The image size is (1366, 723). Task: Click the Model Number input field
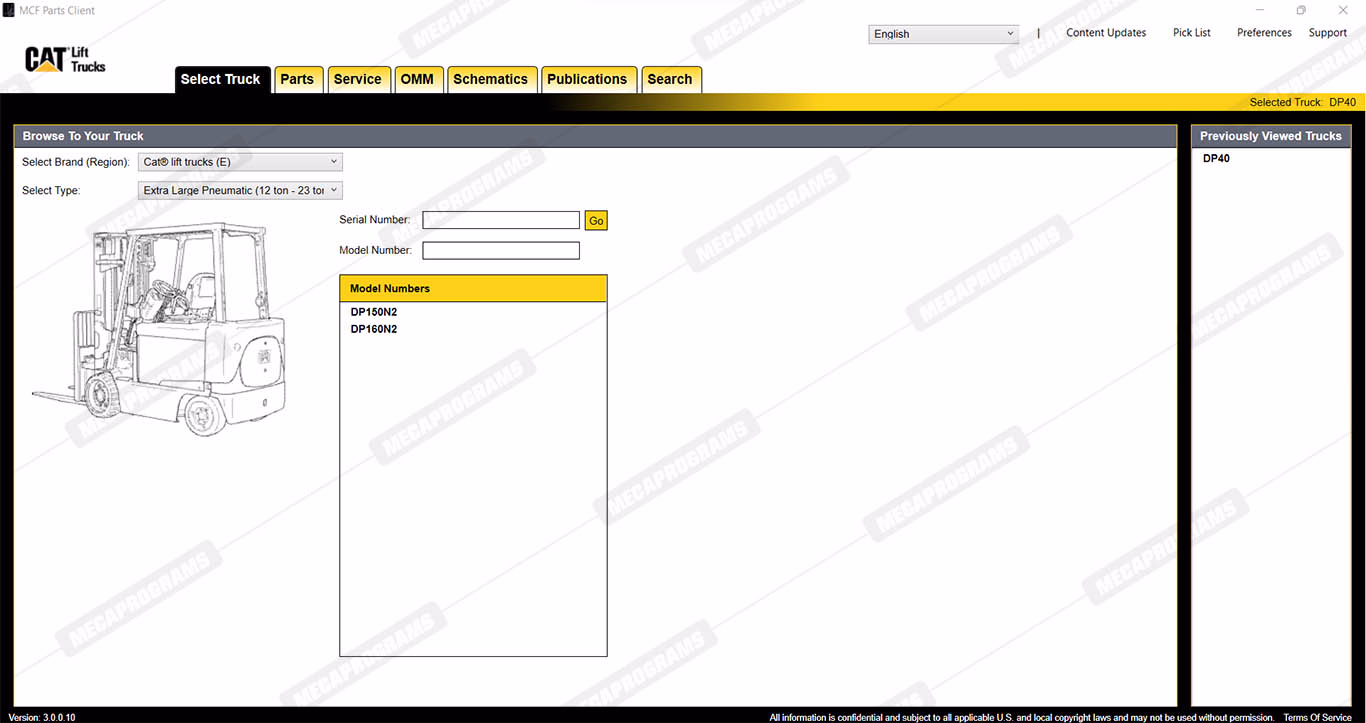pyautogui.click(x=500, y=251)
